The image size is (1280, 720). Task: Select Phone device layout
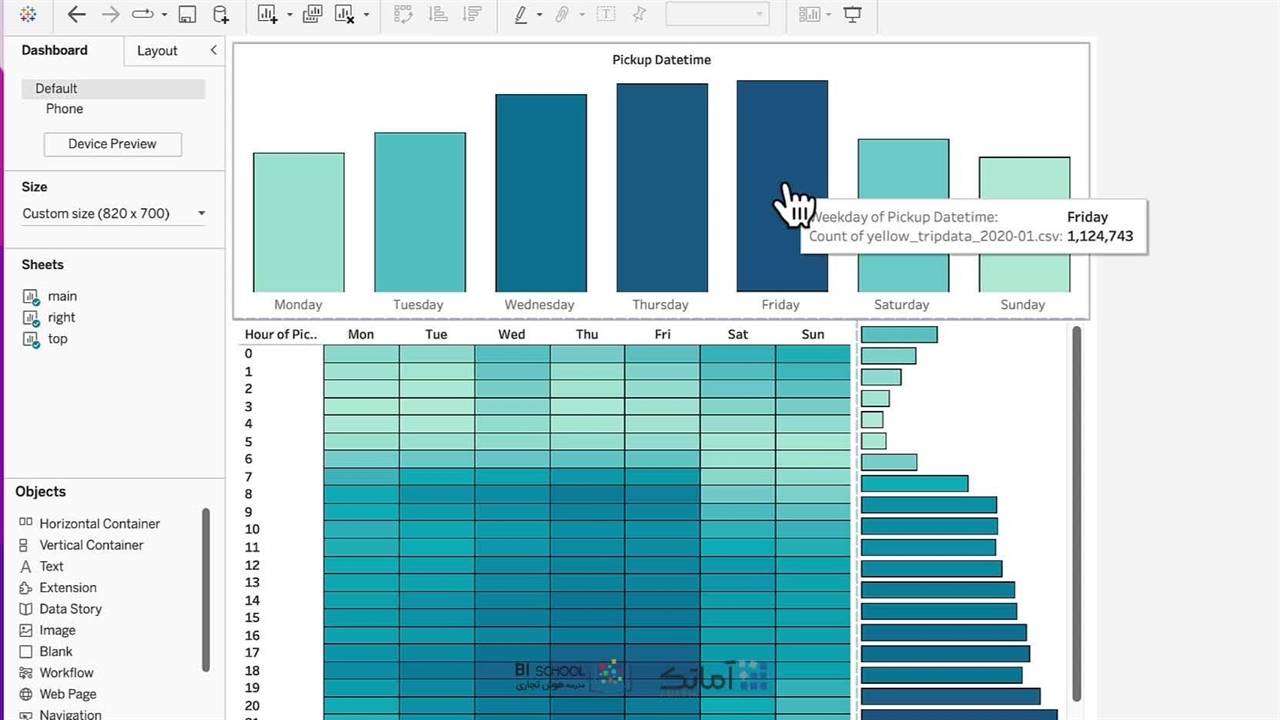pos(64,109)
